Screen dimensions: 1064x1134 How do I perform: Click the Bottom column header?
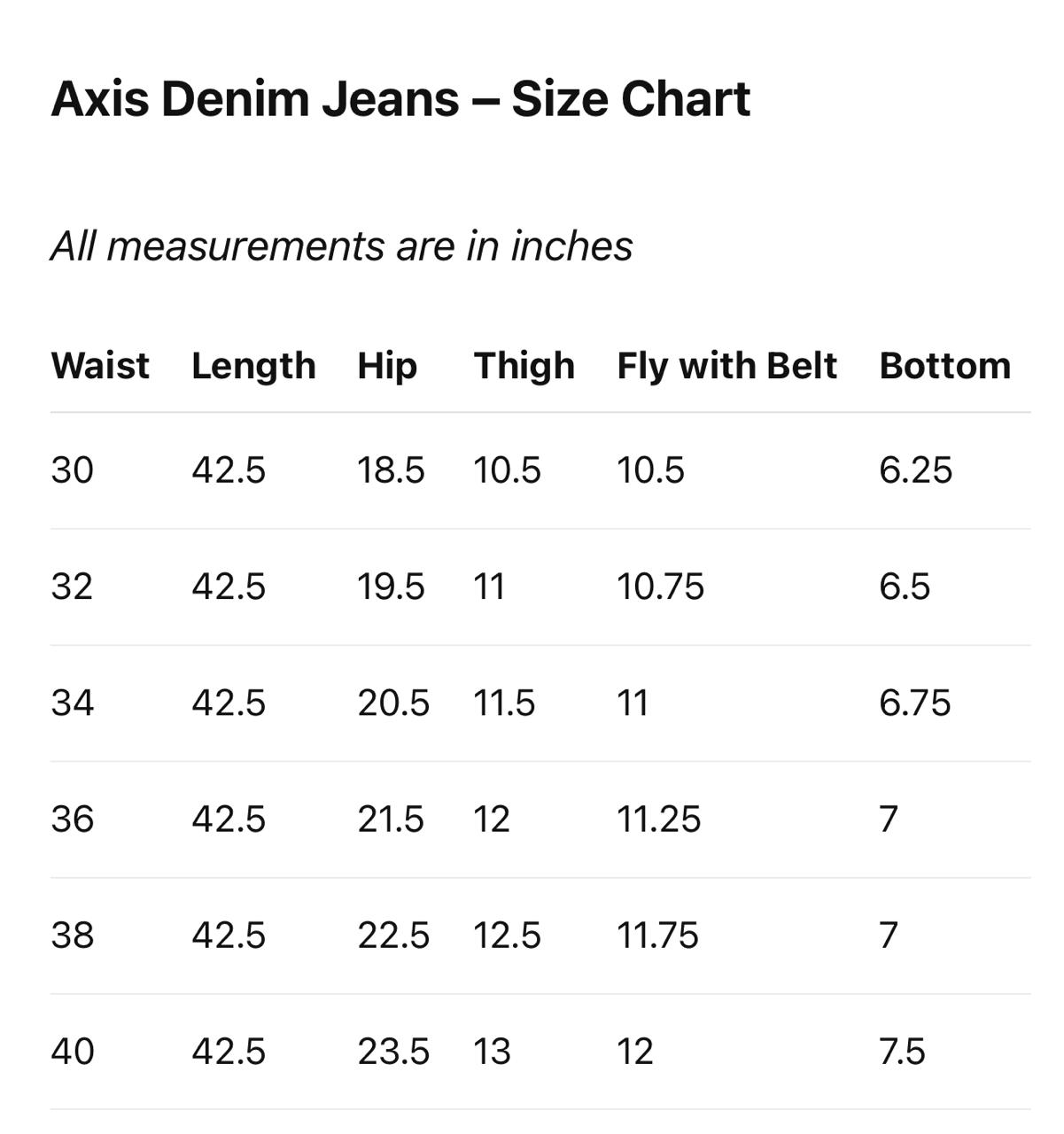click(x=944, y=366)
